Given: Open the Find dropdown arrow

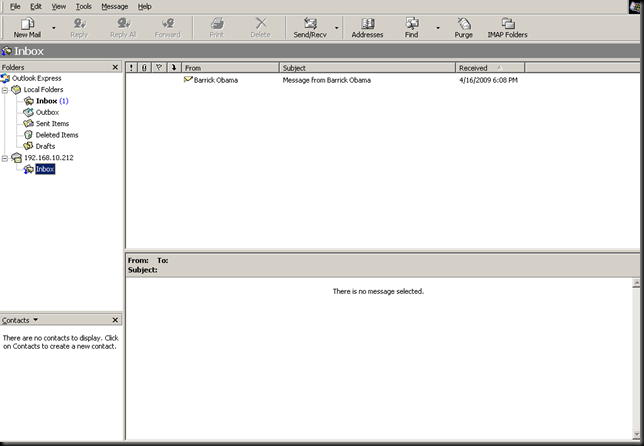Looking at the screenshot, I should 438,28.
